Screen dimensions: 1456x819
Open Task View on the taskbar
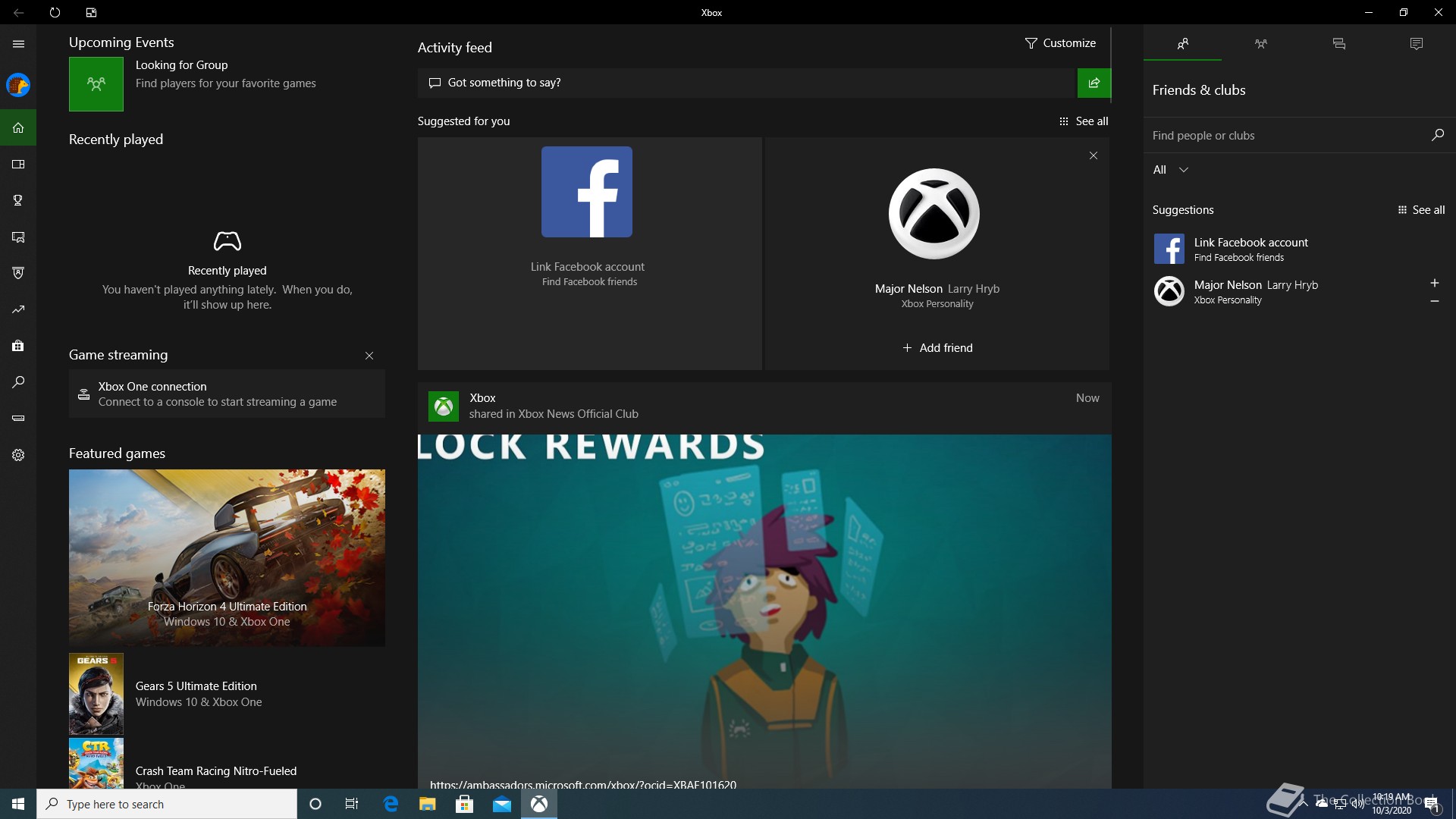[x=352, y=804]
